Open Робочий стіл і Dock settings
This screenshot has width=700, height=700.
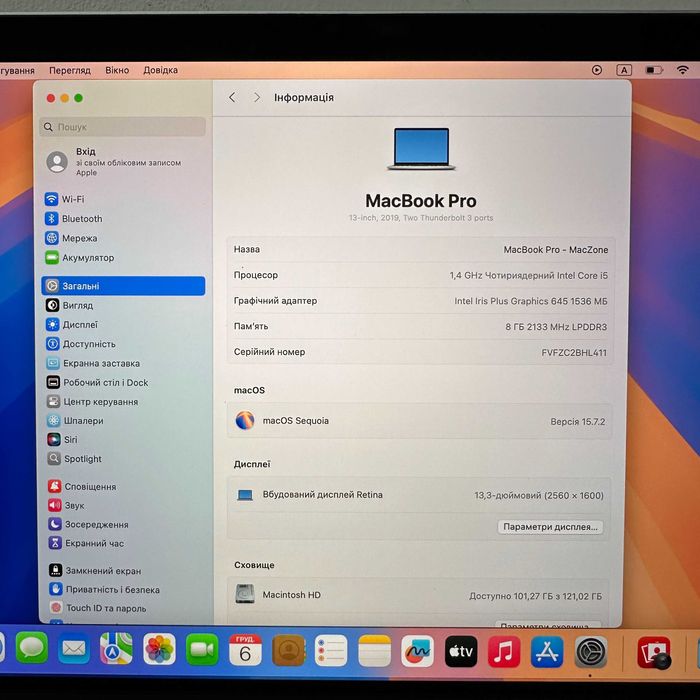[97, 383]
